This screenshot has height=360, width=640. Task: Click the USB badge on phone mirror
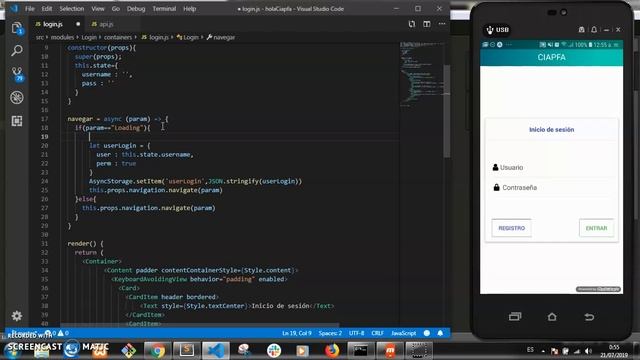[x=497, y=30]
